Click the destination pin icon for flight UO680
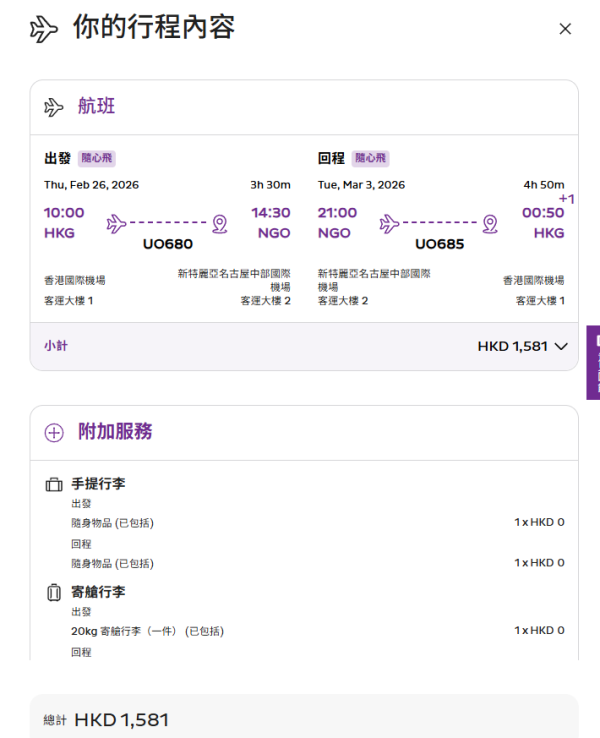Screen dimensions: 600x738 [220, 224]
